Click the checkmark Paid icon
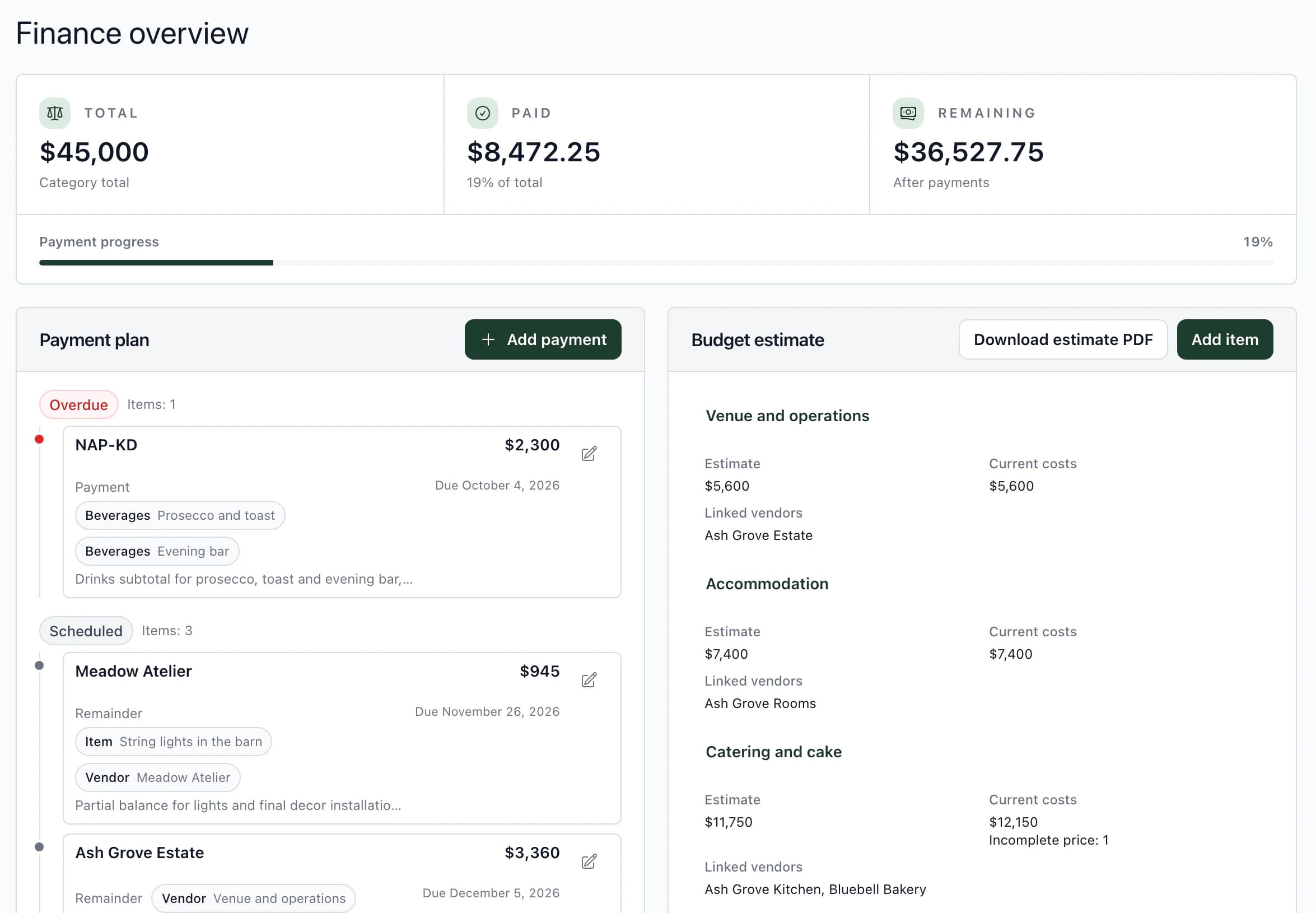1316x913 pixels. 482,113
